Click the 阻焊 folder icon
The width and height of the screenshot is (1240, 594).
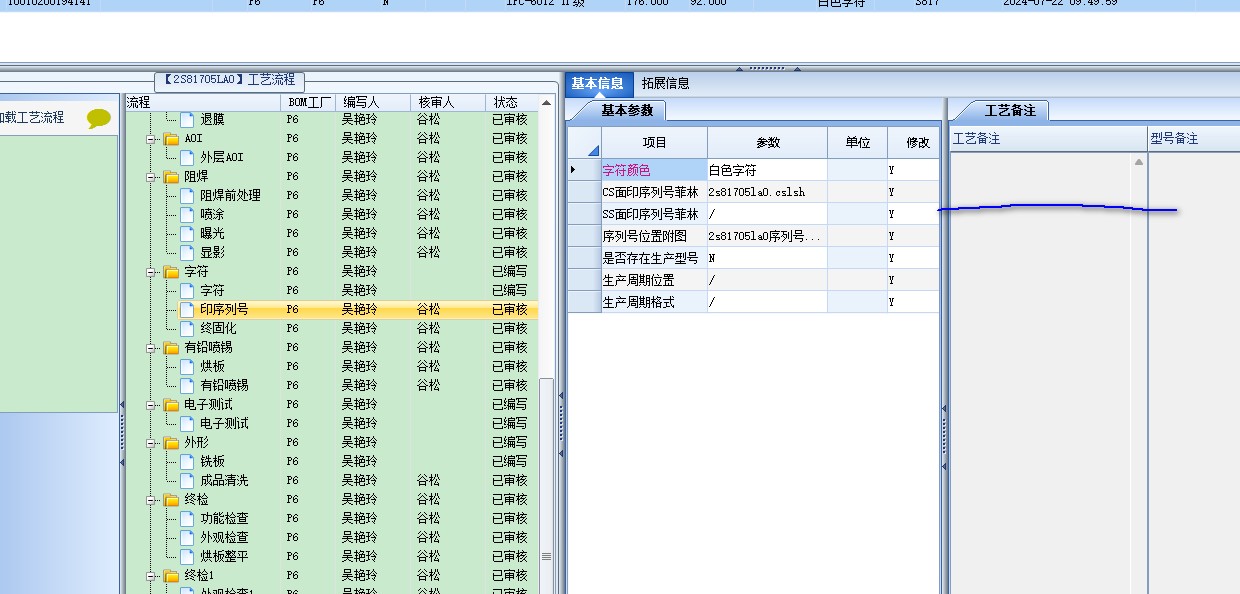pyautogui.click(x=171, y=177)
